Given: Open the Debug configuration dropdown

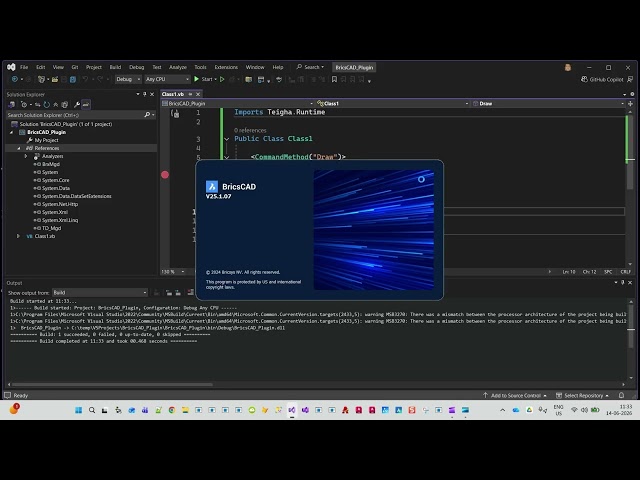Looking at the screenshot, I should pyautogui.click(x=128, y=79).
